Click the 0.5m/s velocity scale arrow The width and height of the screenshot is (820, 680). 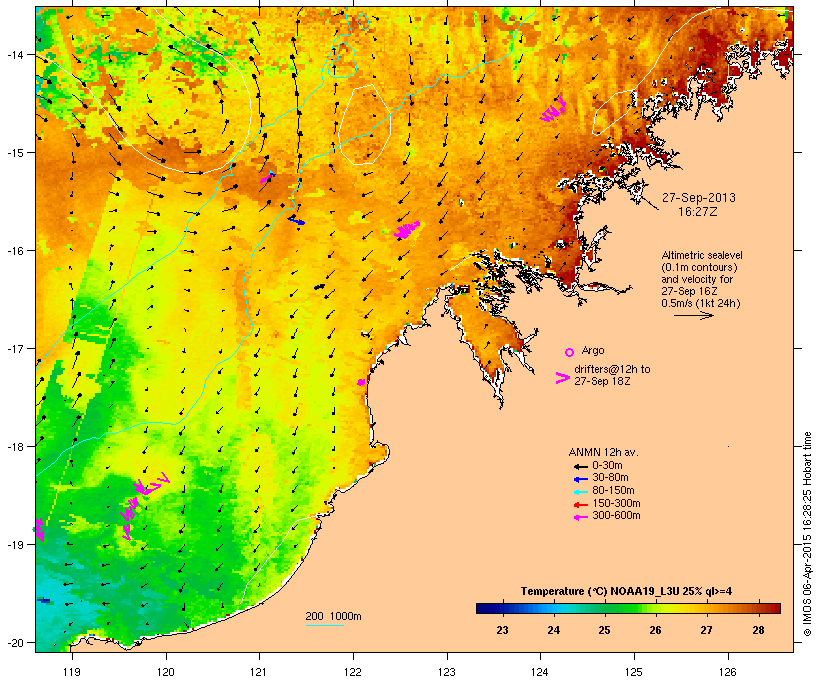(693, 315)
